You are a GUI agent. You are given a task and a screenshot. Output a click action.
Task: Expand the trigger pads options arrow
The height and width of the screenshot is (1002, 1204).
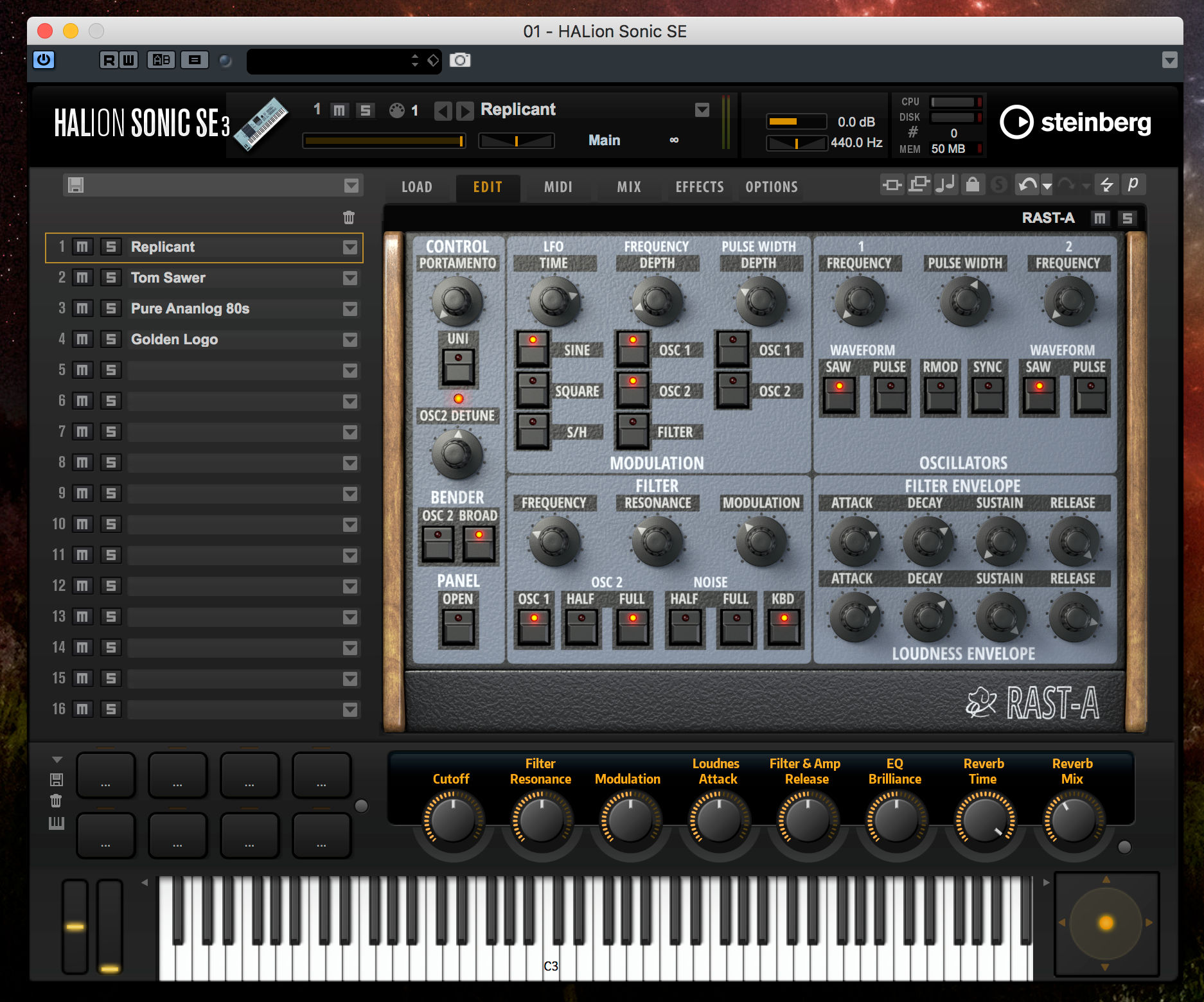57,760
